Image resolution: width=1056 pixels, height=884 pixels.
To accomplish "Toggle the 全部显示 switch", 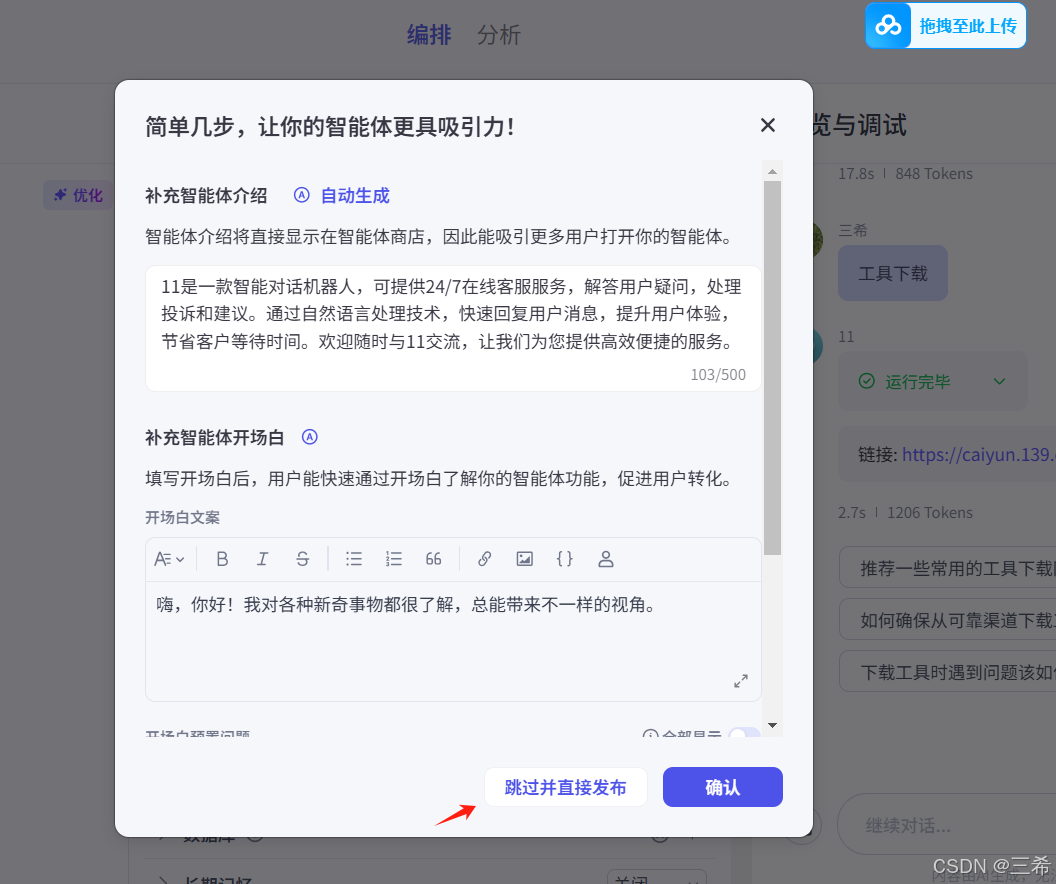I will (x=744, y=733).
